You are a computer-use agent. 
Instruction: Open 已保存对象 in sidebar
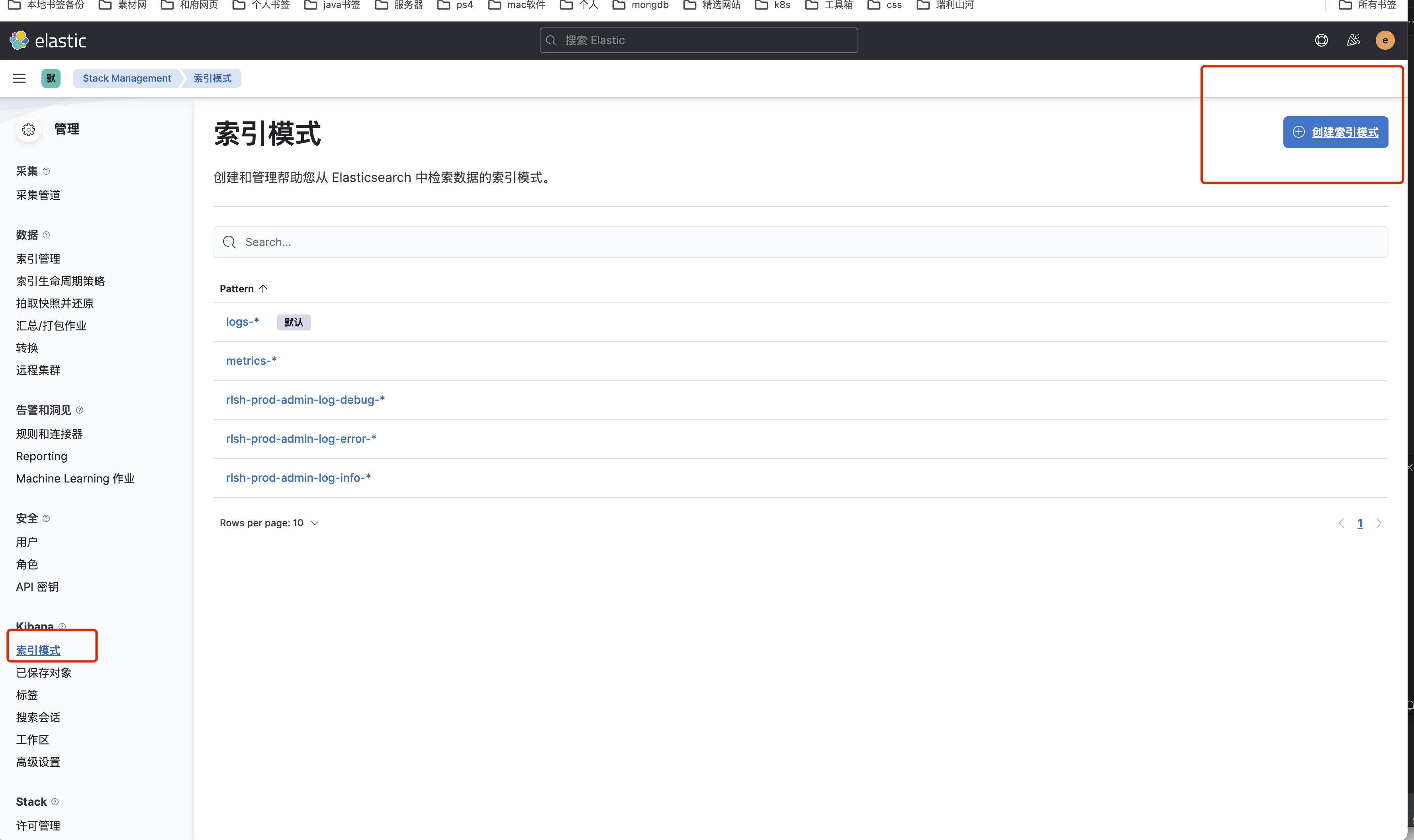pos(43,672)
